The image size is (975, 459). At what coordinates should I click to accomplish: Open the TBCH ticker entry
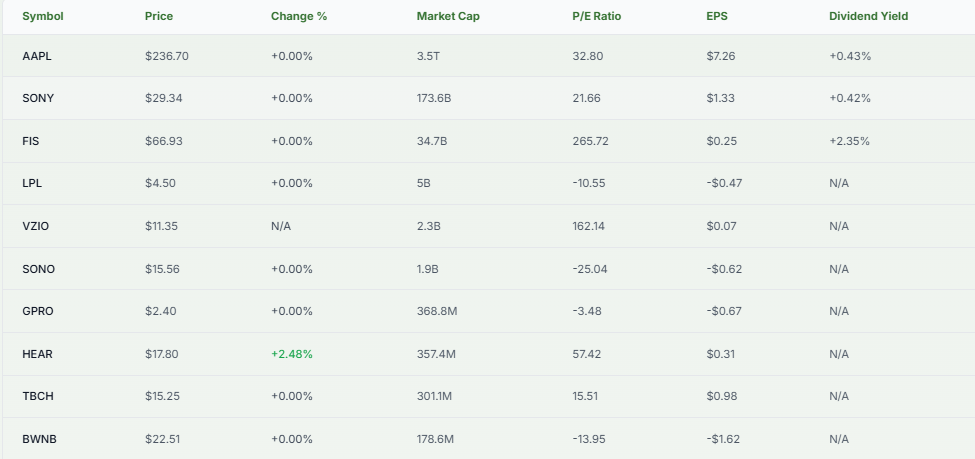38,396
